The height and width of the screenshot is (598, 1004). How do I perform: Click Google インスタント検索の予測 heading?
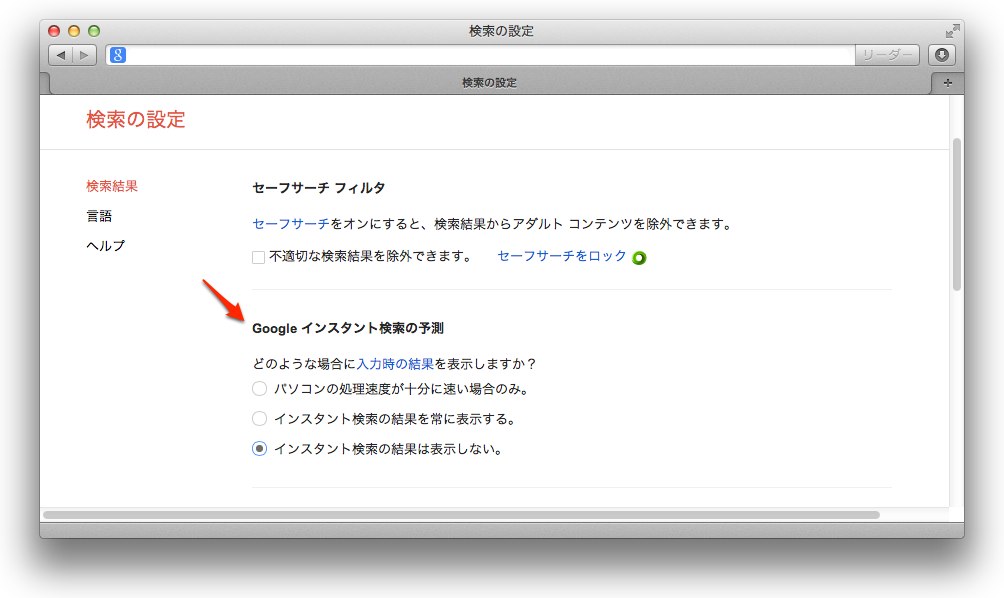pyautogui.click(x=348, y=328)
